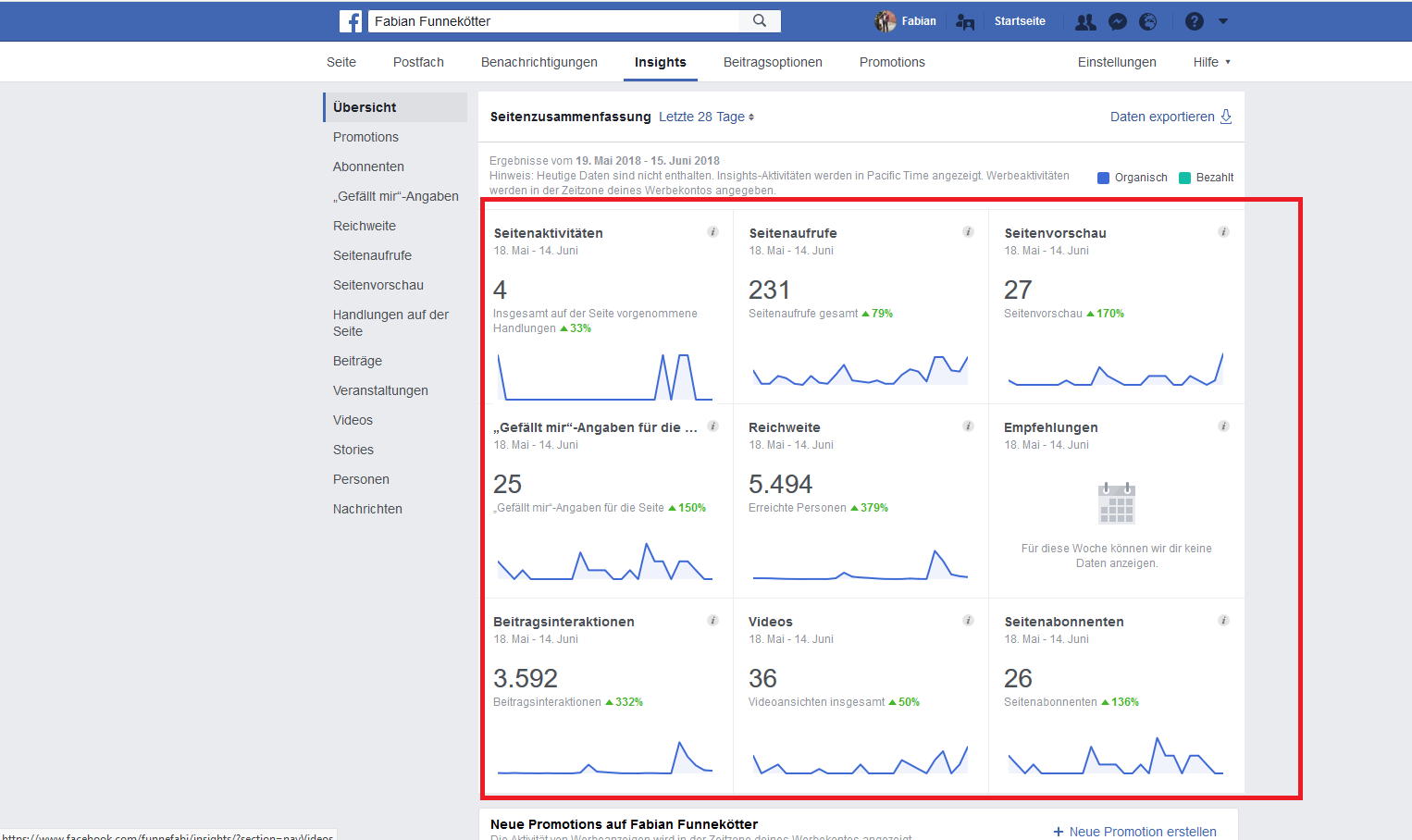This screenshot has height=840, width=1412.
Task: Open Reichweite in the sidebar
Action: point(365,226)
